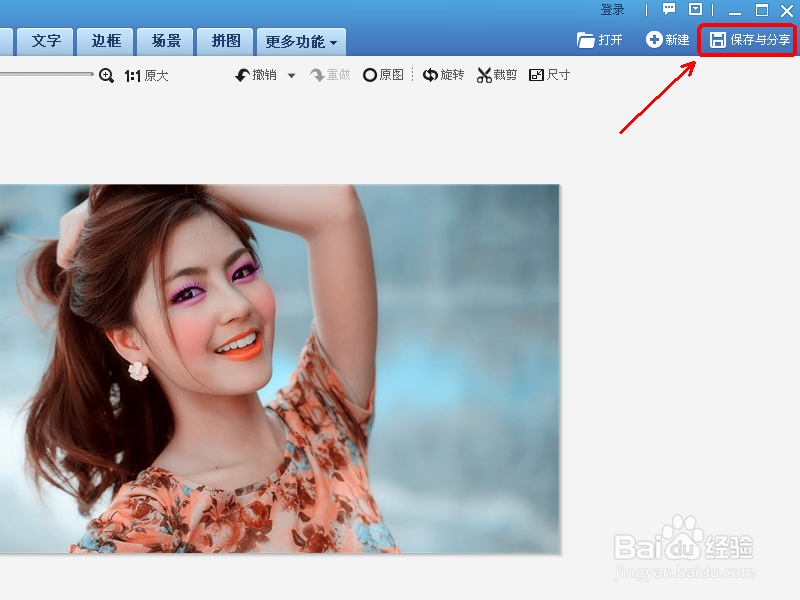800x600 pixels.
Task: View image at 1:1 原大 size
Action: [146, 76]
